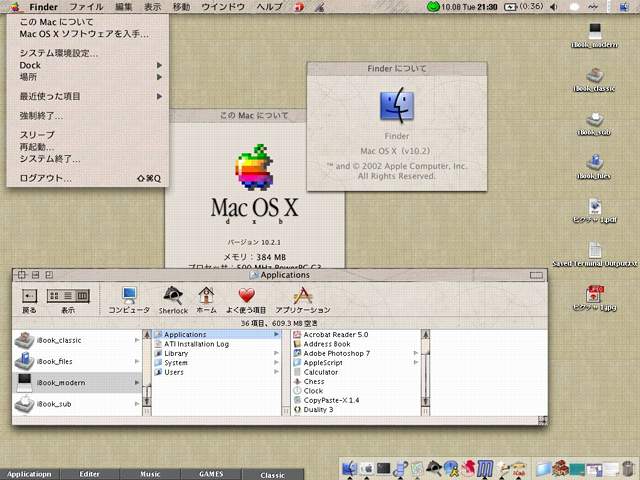Switch to the Music tab at bottom
This screenshot has height=480, width=640.
coord(150,474)
